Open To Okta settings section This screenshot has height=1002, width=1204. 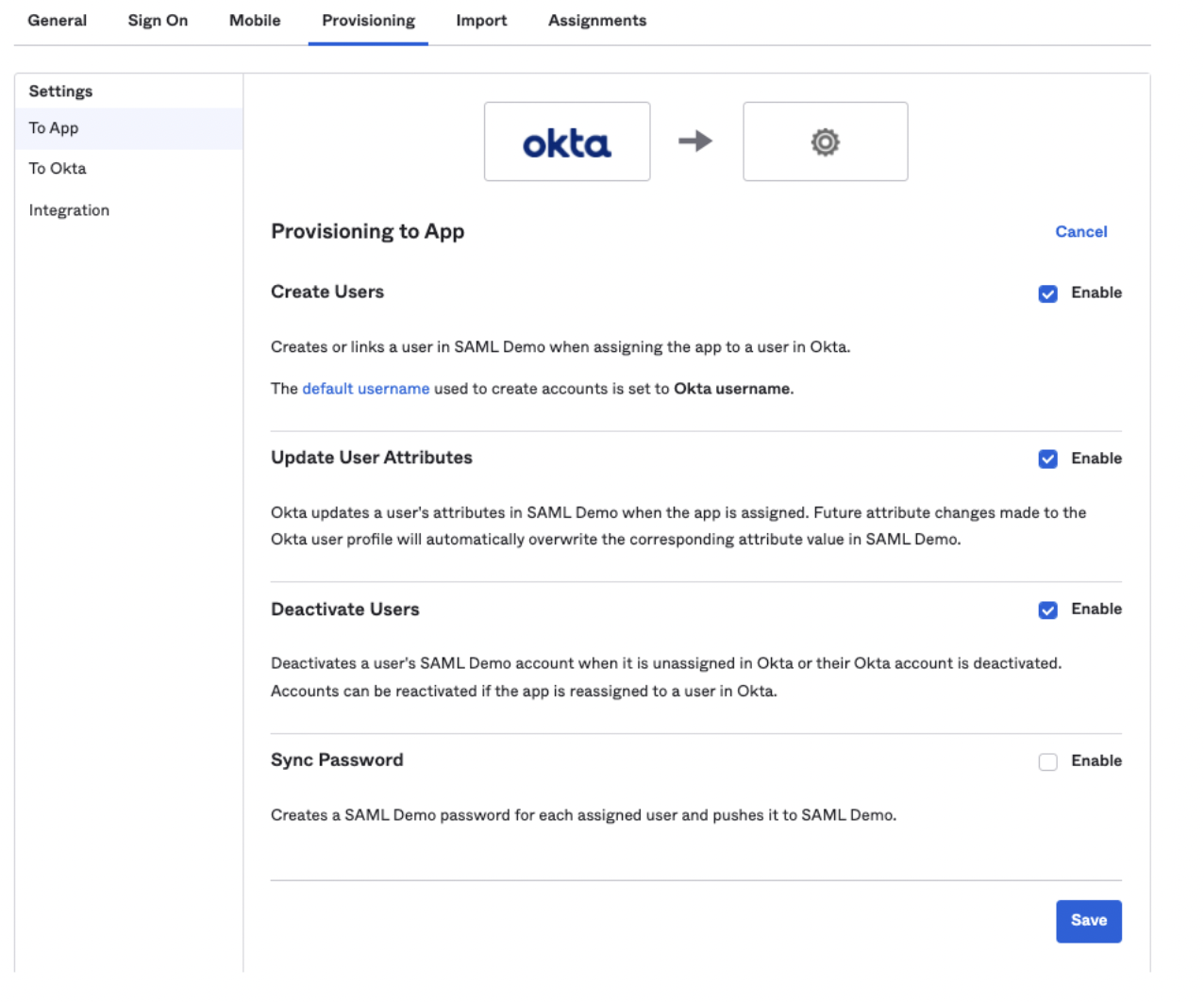[58, 169]
